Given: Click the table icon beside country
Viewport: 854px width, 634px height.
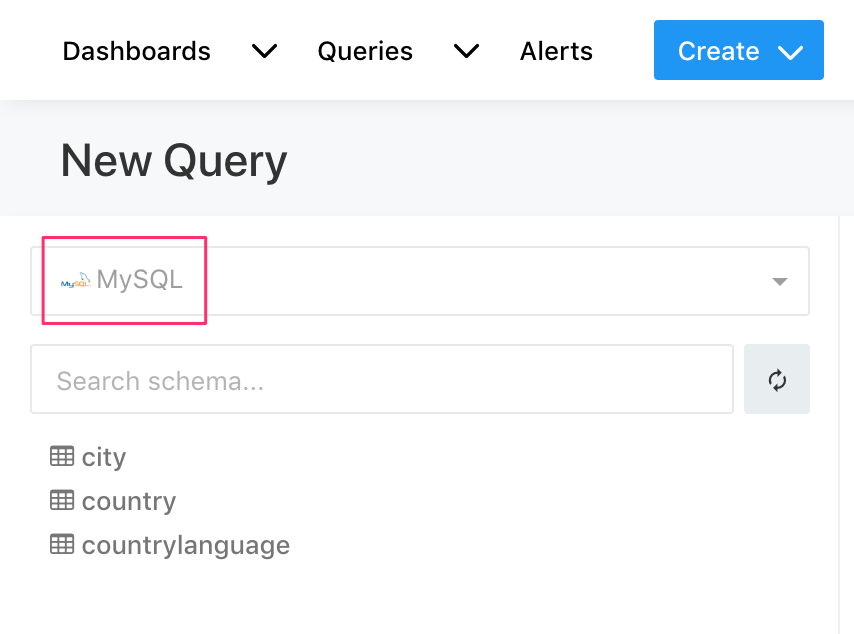Looking at the screenshot, I should (62, 500).
